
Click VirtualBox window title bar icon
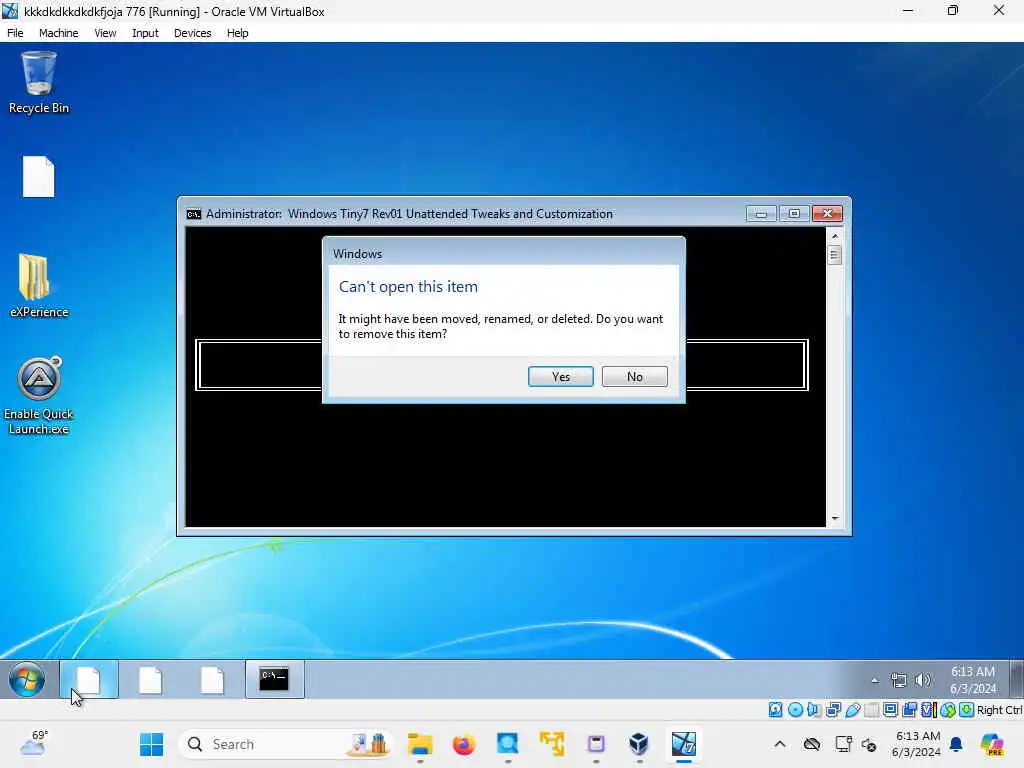[x=10, y=11]
